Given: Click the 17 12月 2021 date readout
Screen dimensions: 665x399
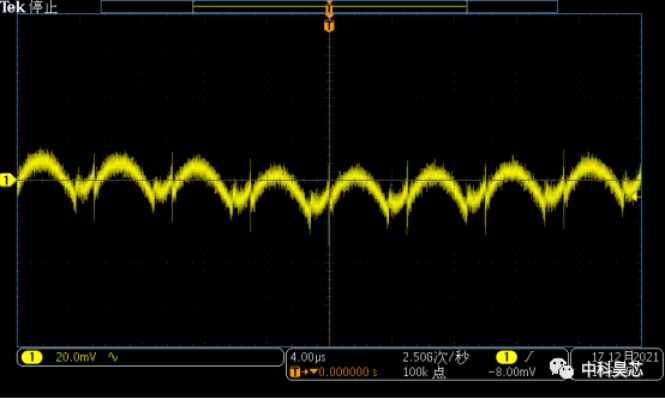Looking at the screenshot, I should [625, 357].
